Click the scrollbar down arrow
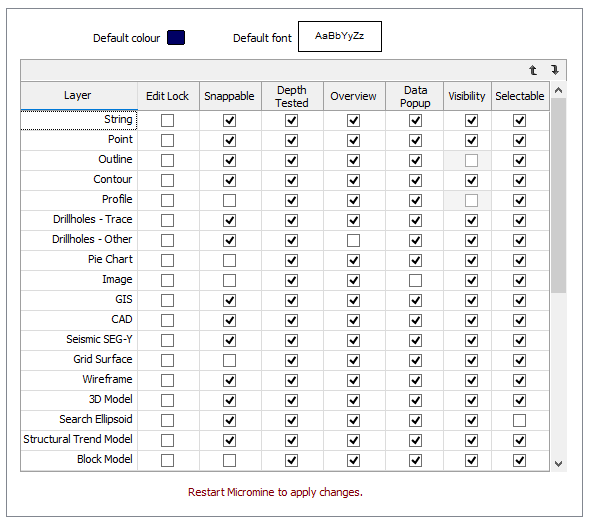 (x=559, y=464)
